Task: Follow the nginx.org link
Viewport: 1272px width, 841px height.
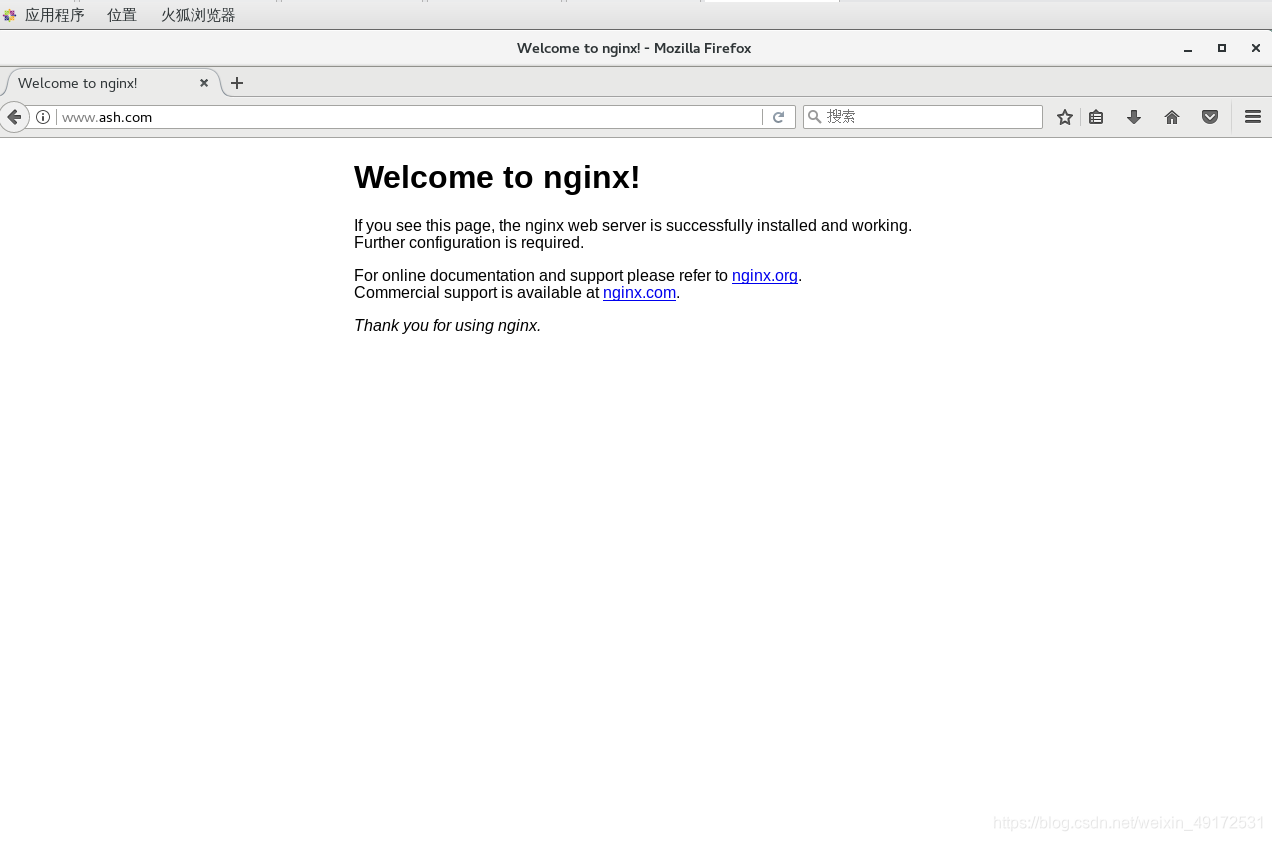Action: [765, 276]
